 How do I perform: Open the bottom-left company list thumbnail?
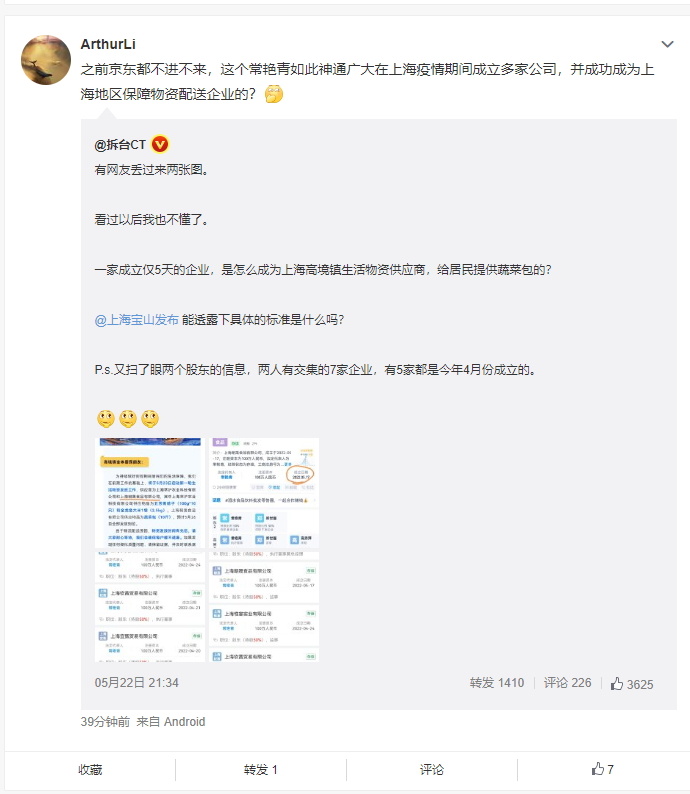tap(150, 607)
